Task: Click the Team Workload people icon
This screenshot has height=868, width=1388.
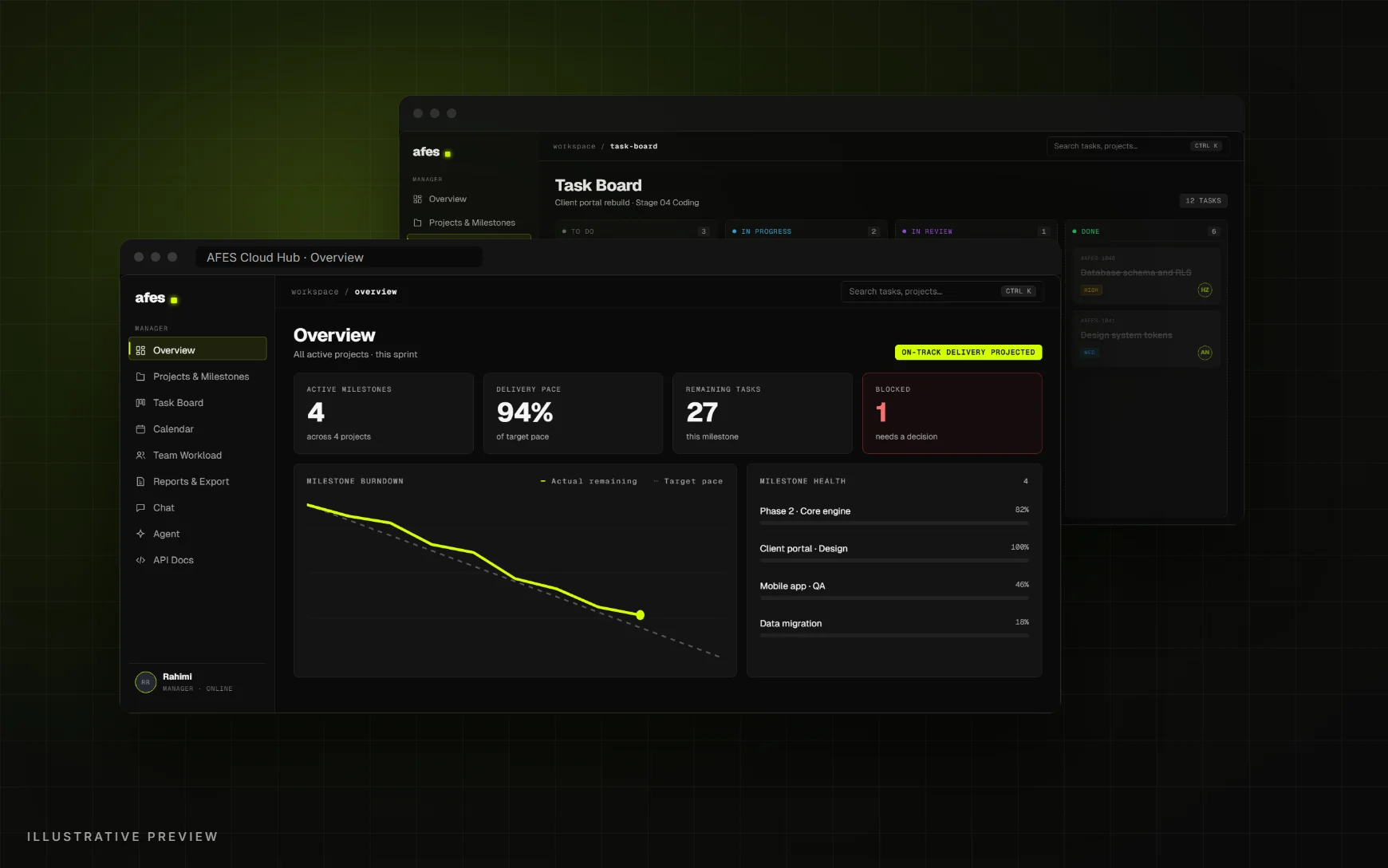Action: 140,456
